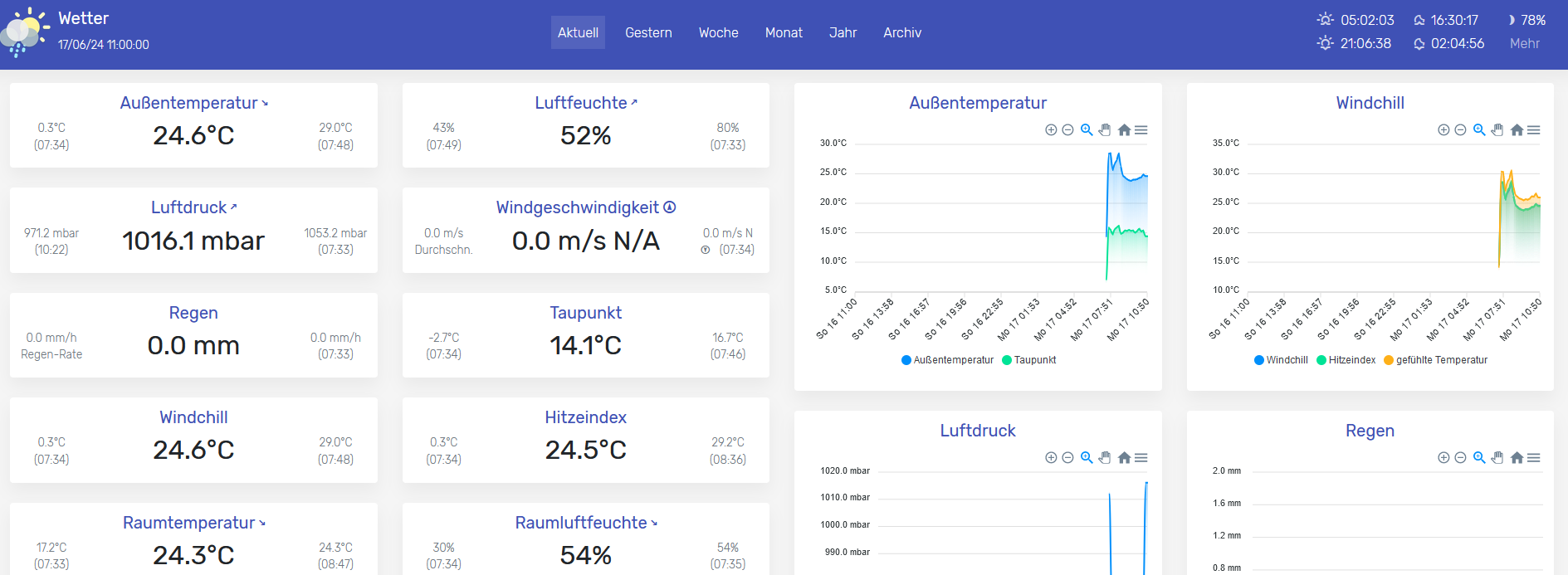Switch to the Gestern tab
The height and width of the screenshot is (575, 1568).
(648, 32)
